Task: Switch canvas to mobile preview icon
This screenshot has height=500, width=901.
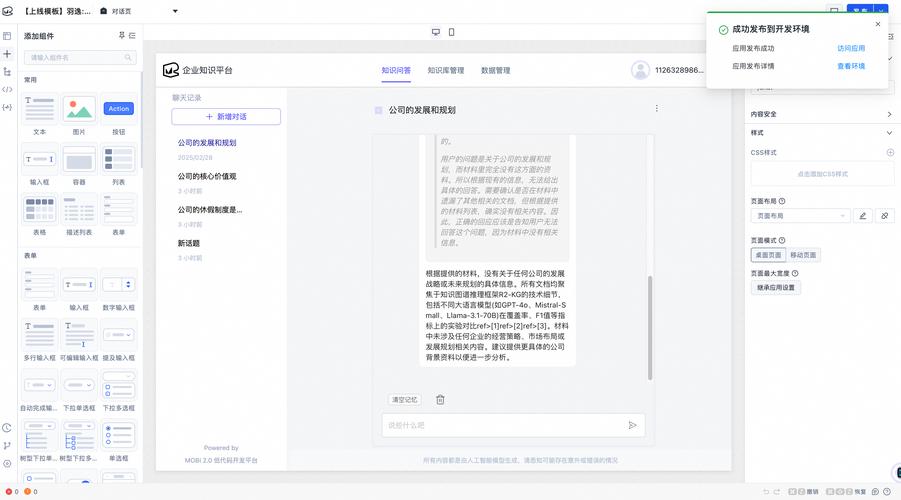Action: point(452,32)
